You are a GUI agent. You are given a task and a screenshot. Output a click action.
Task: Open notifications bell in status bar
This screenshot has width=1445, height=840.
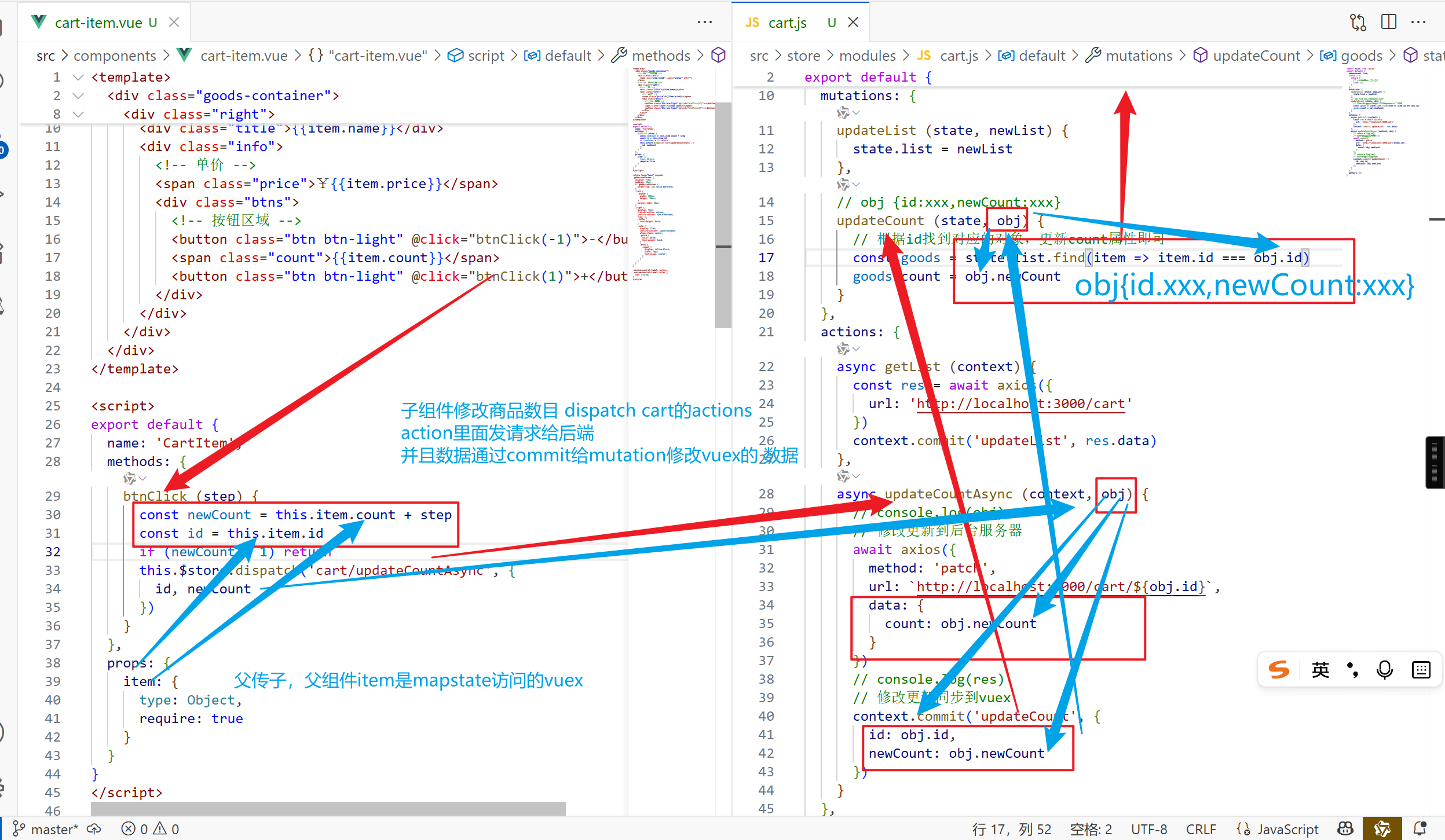(1420, 829)
